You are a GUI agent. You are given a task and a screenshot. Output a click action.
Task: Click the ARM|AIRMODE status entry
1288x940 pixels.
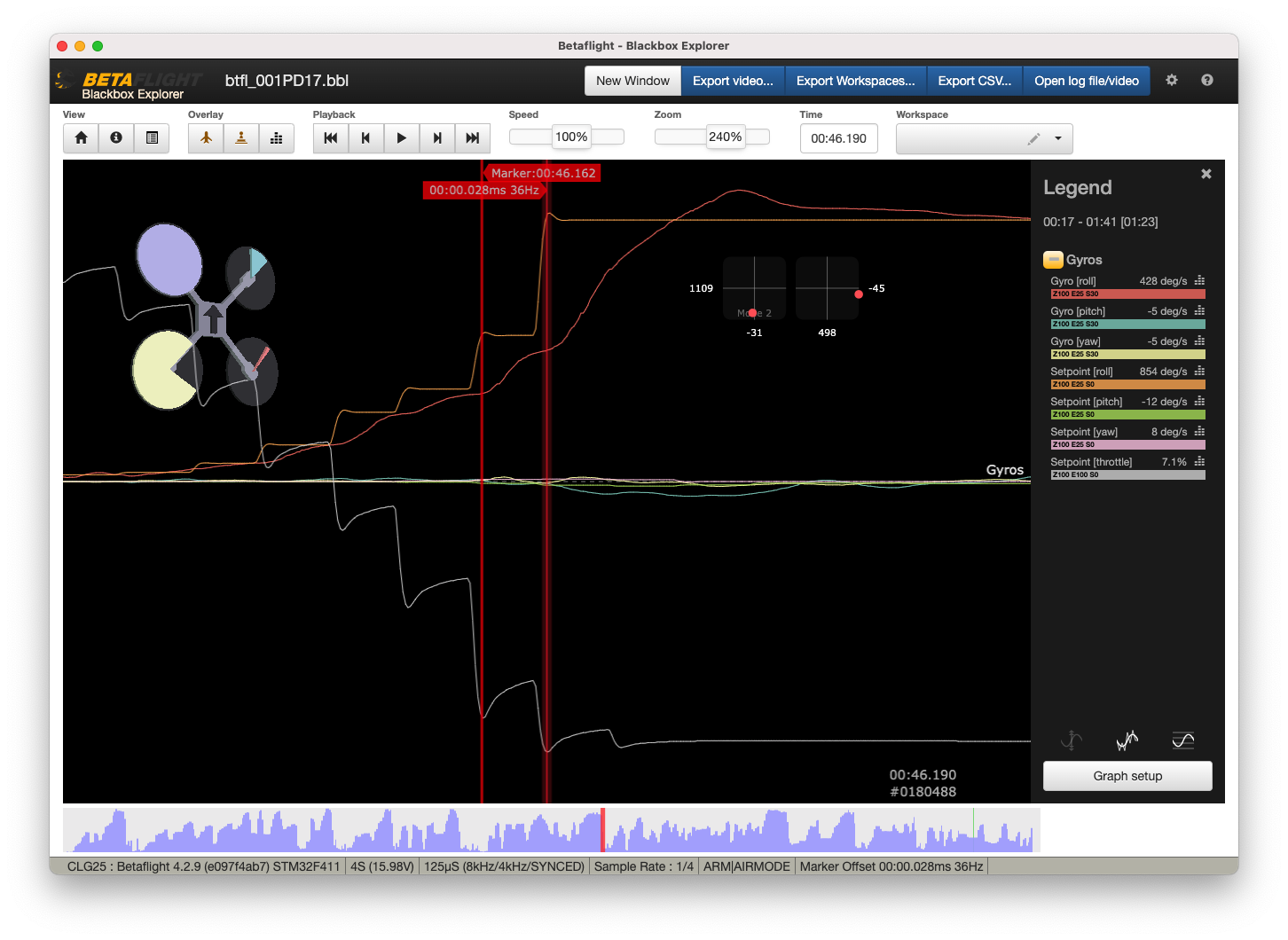[747, 866]
